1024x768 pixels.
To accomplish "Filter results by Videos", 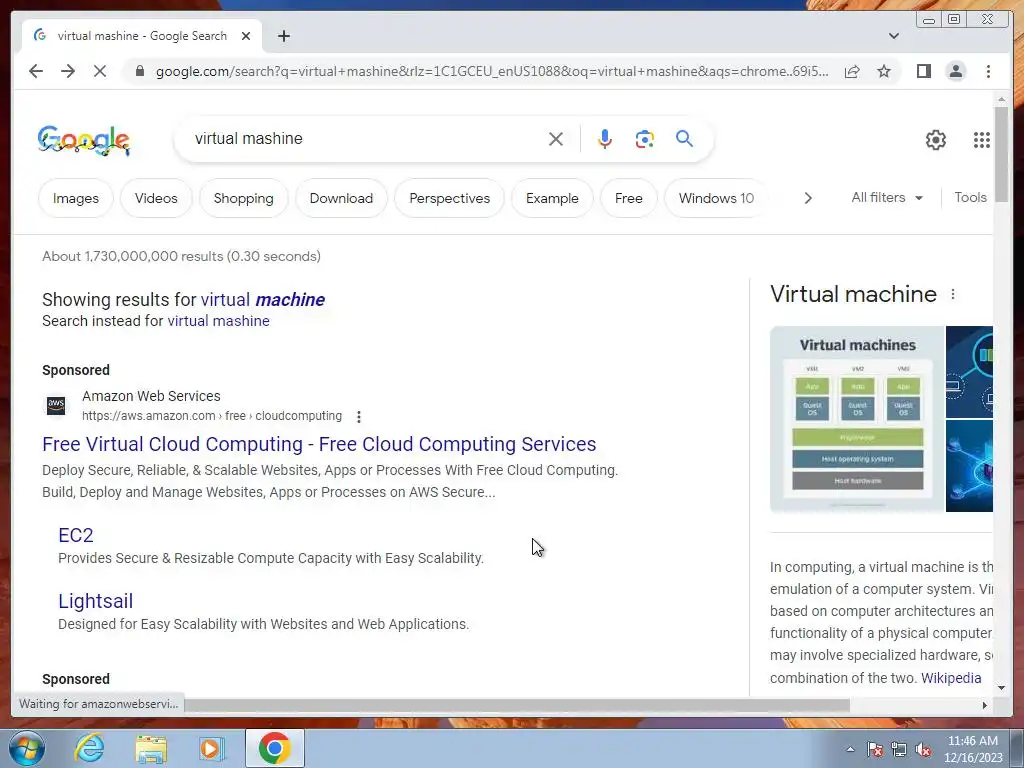I will [x=156, y=198].
